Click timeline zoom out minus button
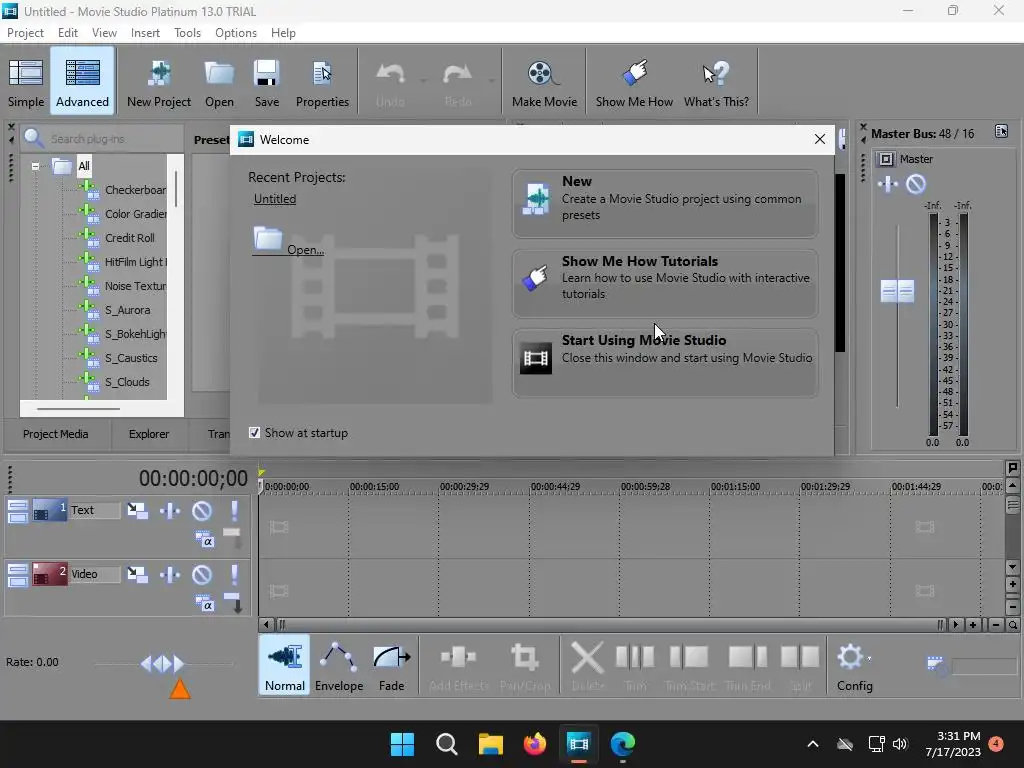This screenshot has height=768, width=1024. (996, 625)
